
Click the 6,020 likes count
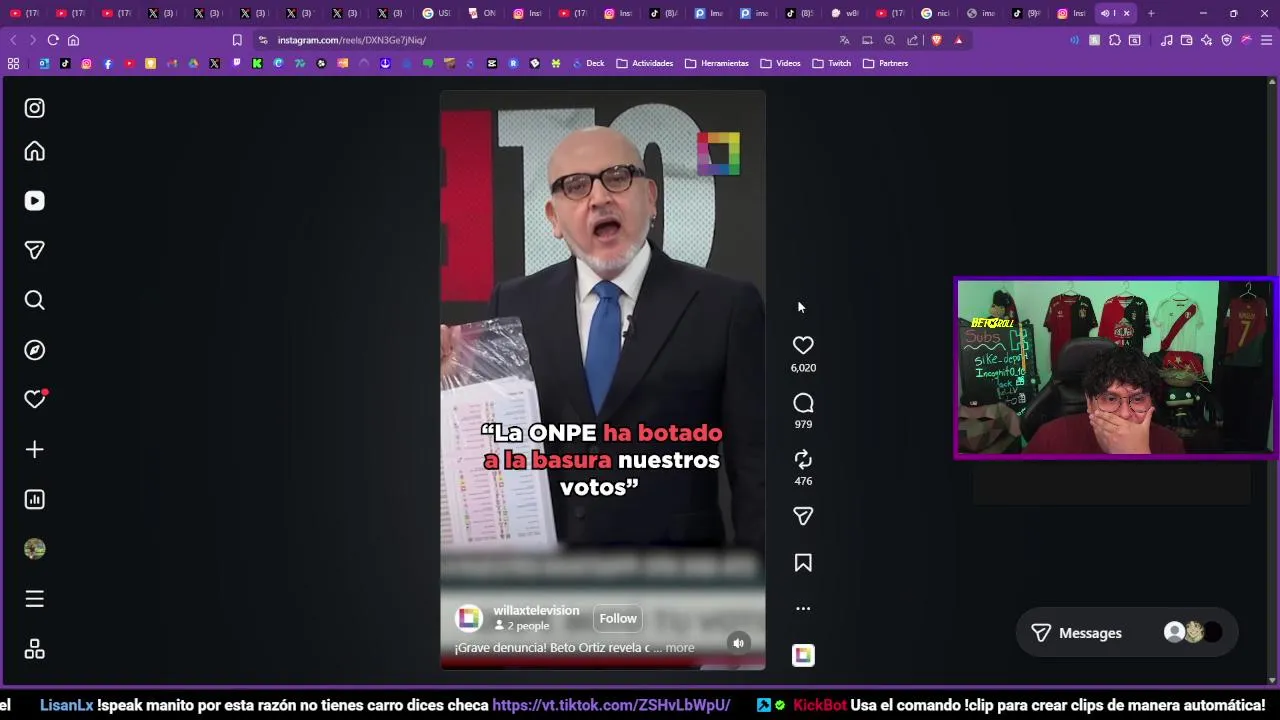click(x=803, y=368)
